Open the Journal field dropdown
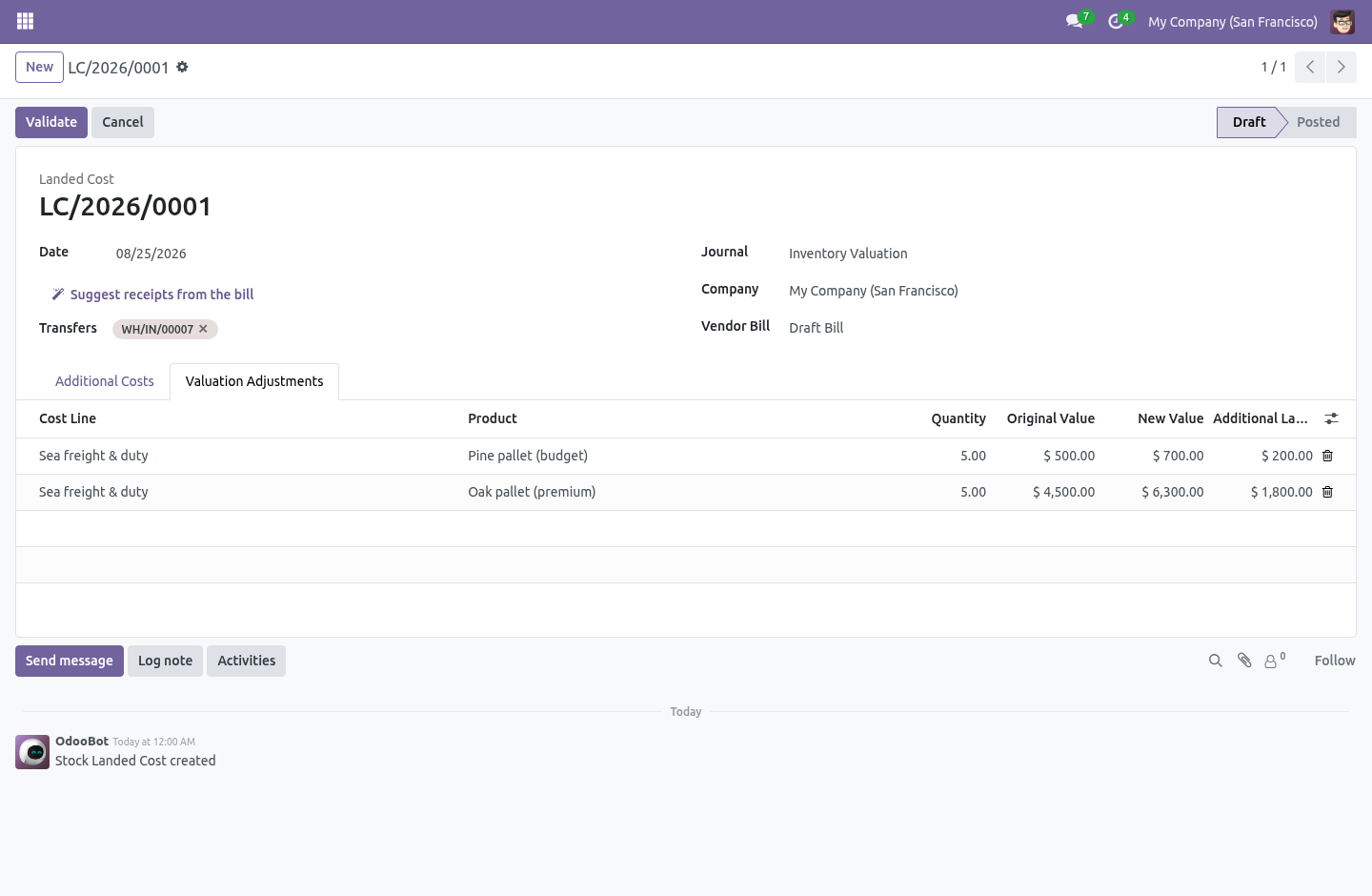The image size is (1372, 896). (1059, 254)
